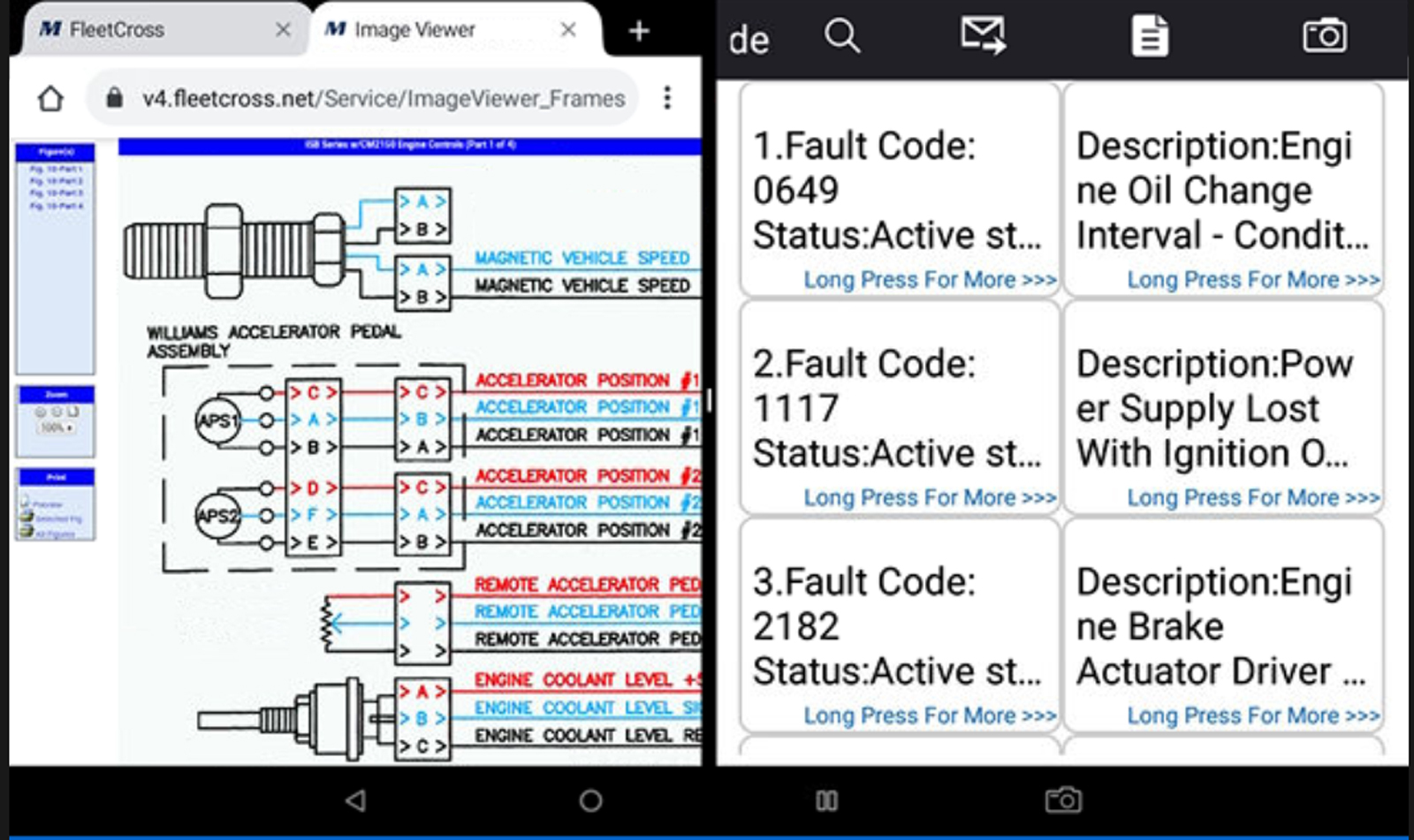The height and width of the screenshot is (840, 1414).
Task: Click red ACCELERATOR POSITION #2 wire label
Action: 588,475
